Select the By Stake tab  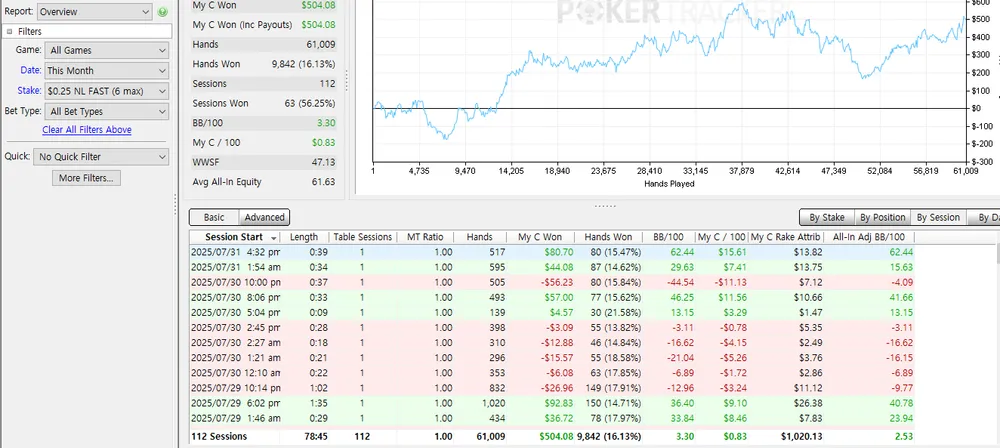827,217
